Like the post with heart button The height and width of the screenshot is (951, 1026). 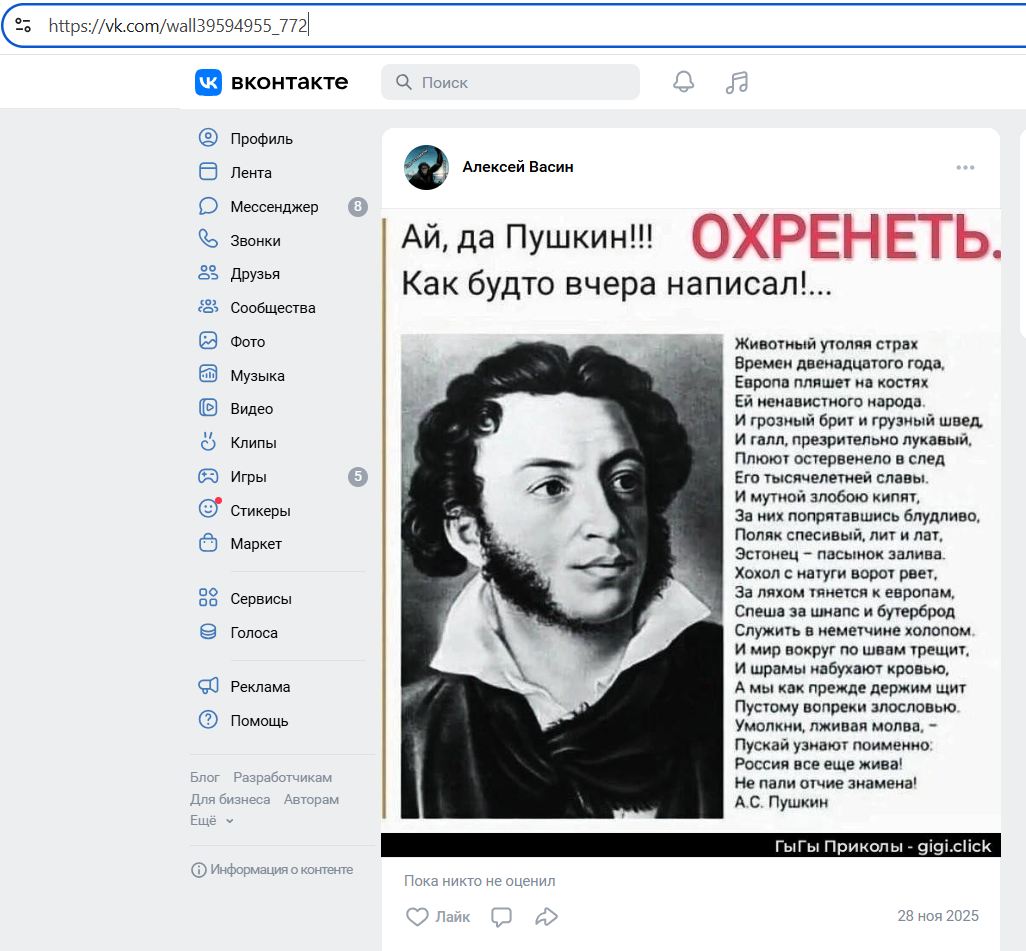(438, 916)
